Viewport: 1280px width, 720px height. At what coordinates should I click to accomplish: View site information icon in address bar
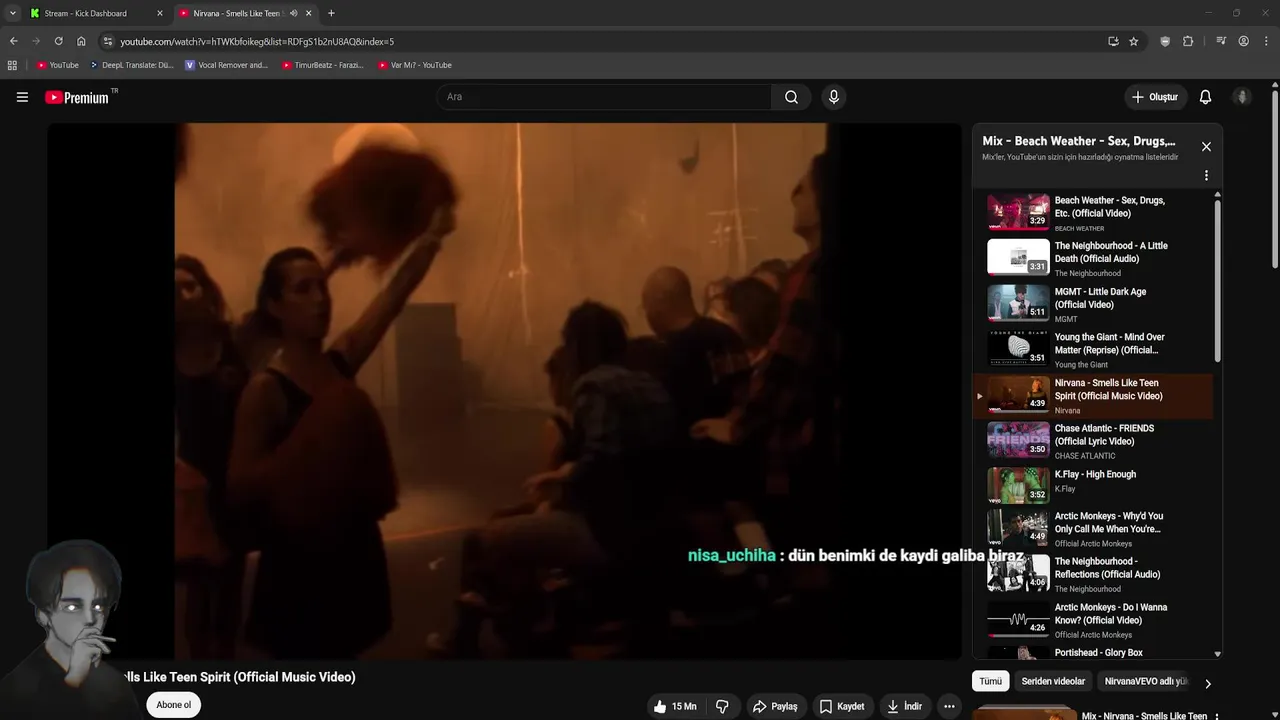click(x=108, y=41)
